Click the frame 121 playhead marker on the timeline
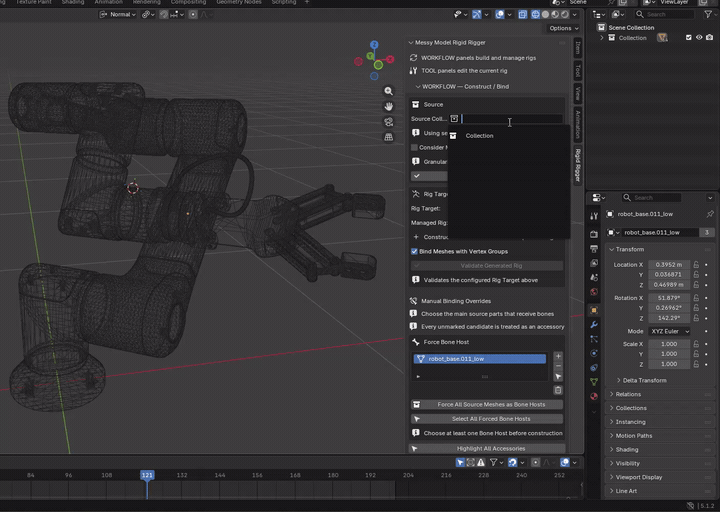Viewport: 720px width, 512px height. click(147, 475)
